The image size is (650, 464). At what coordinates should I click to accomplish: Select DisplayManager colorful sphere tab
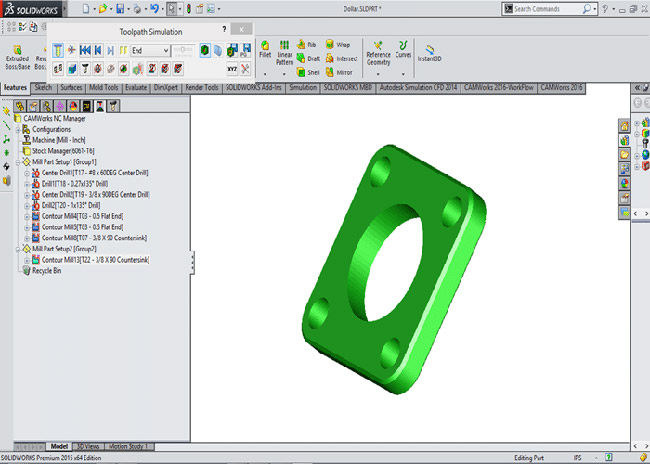(x=73, y=106)
